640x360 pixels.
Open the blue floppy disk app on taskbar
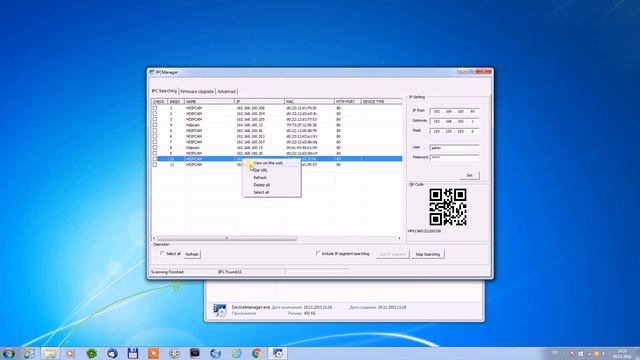pyautogui.click(x=133, y=353)
